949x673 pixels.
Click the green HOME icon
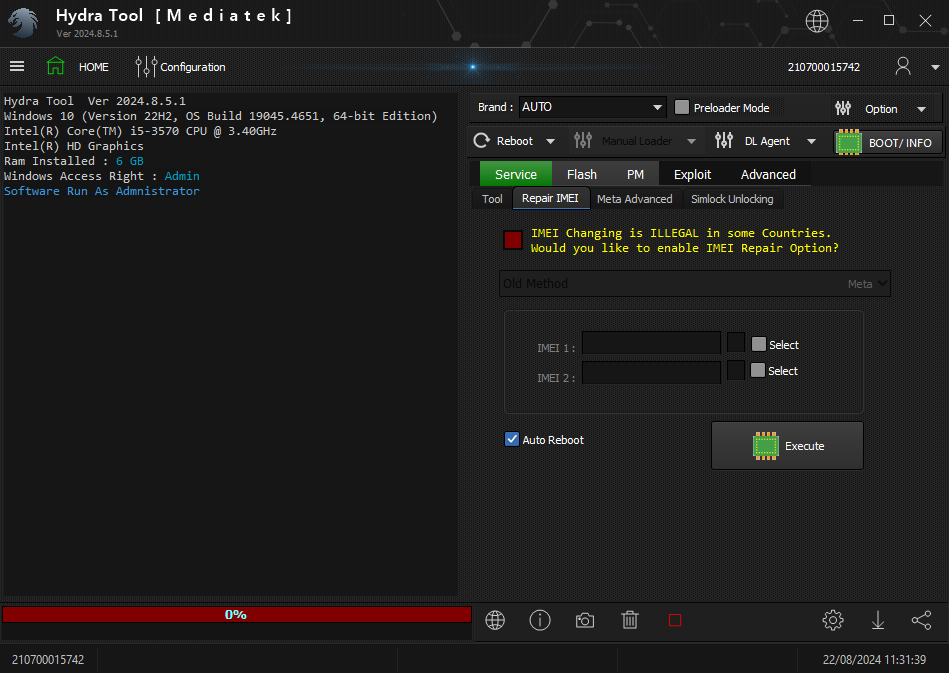tap(55, 67)
